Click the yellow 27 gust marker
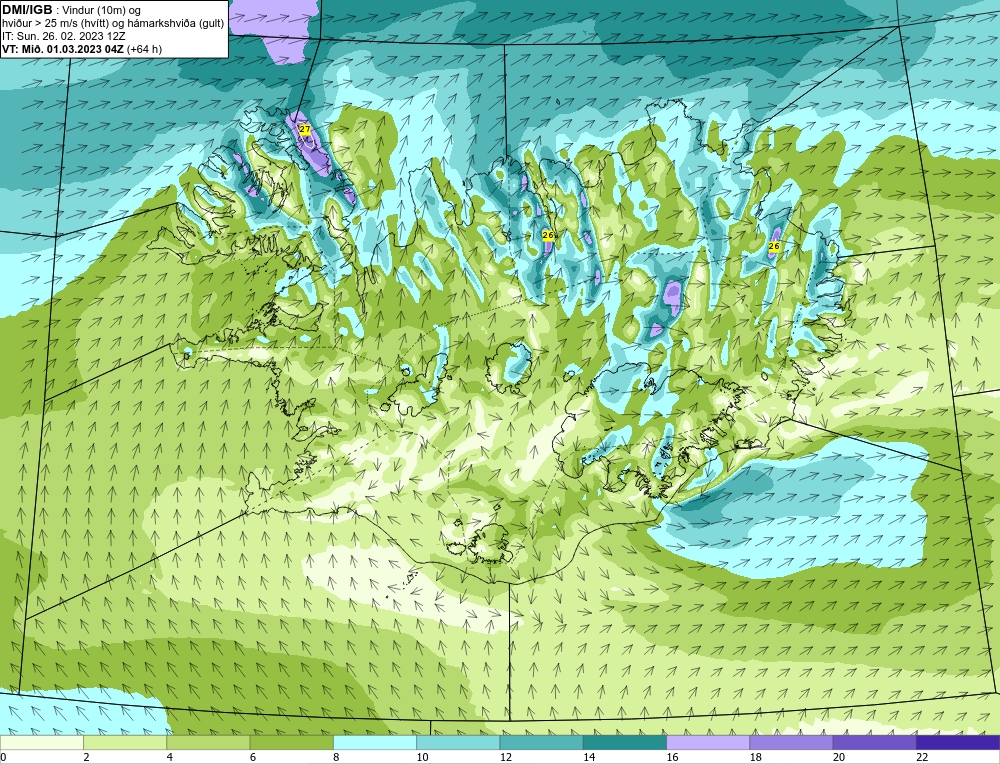Screen dimensions: 1000x764 click(x=305, y=129)
